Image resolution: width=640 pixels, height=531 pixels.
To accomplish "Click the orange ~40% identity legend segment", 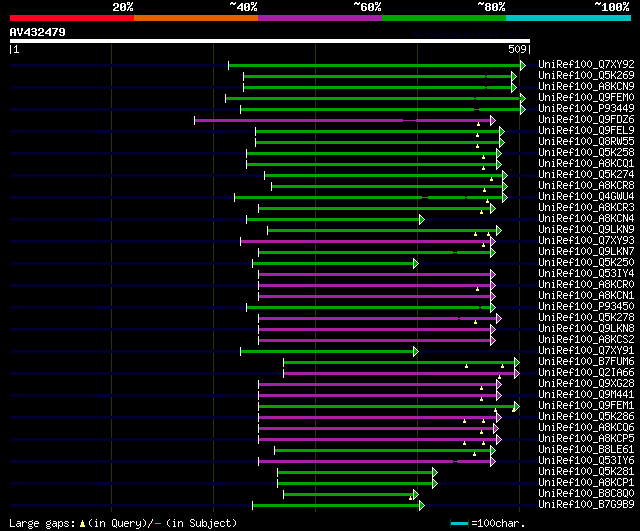I will point(196,18).
